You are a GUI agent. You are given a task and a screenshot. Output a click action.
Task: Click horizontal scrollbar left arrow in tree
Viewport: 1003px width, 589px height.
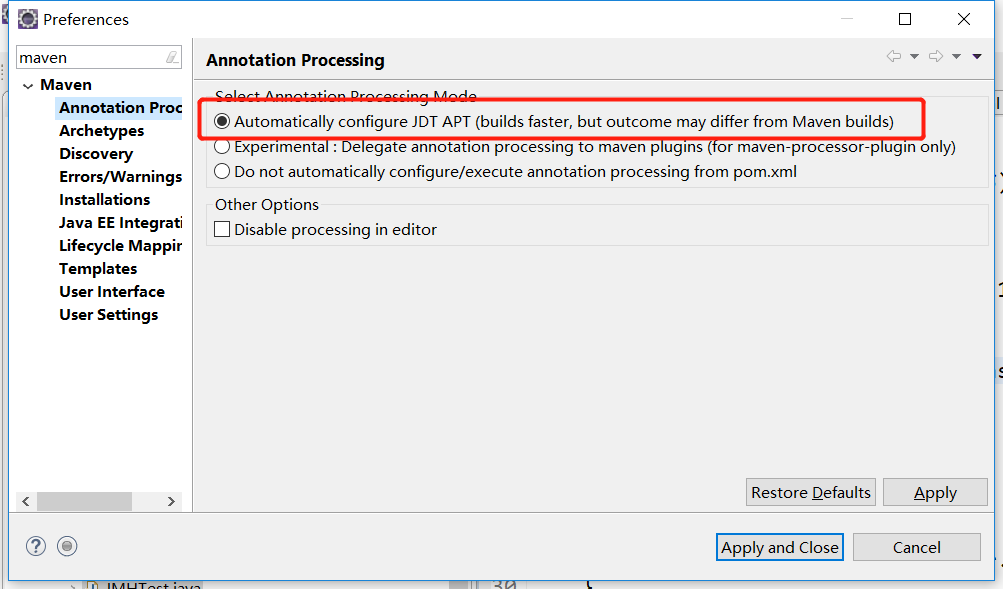coord(26,501)
